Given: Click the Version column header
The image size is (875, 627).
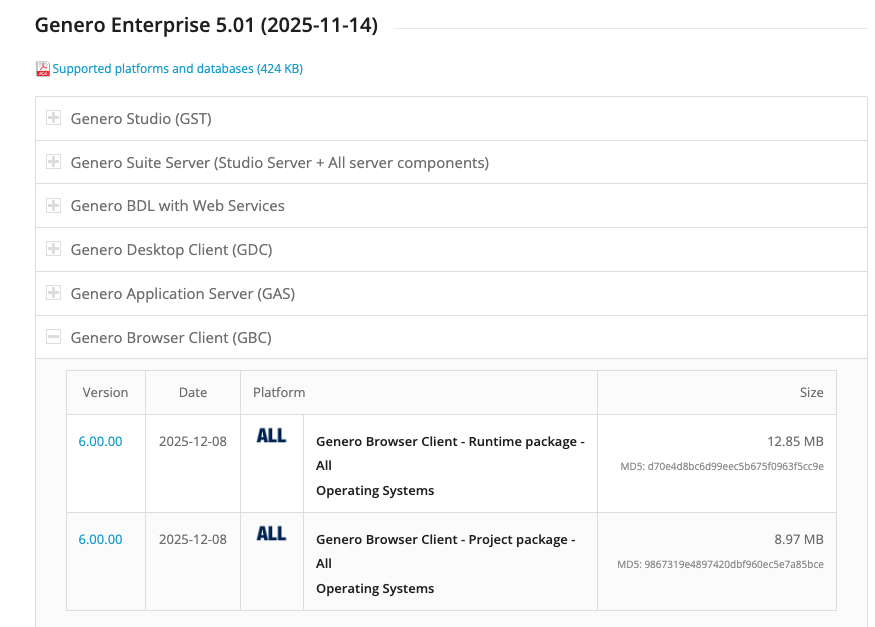Looking at the screenshot, I should (x=105, y=392).
